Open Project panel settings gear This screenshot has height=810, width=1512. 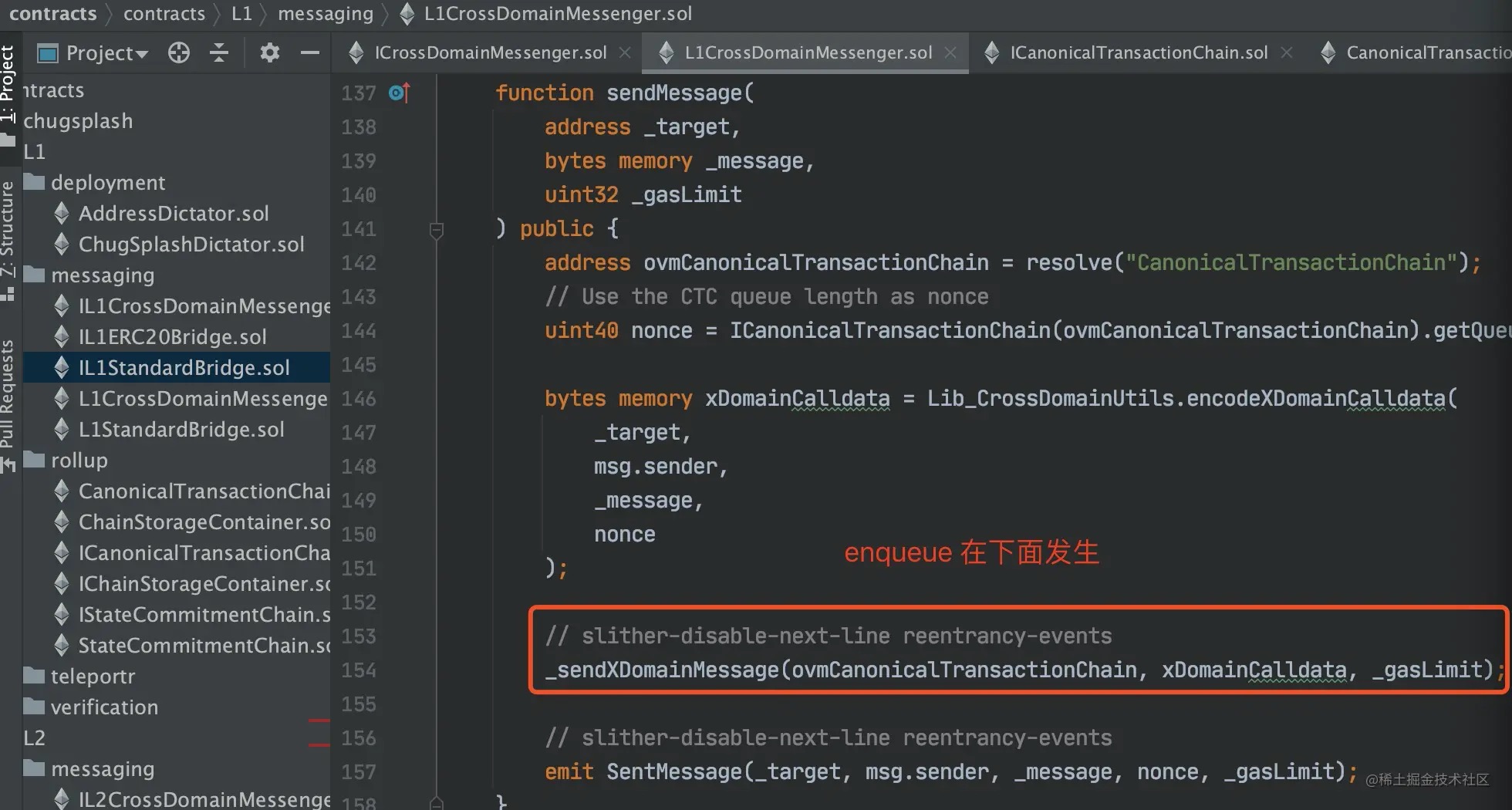coord(269,53)
